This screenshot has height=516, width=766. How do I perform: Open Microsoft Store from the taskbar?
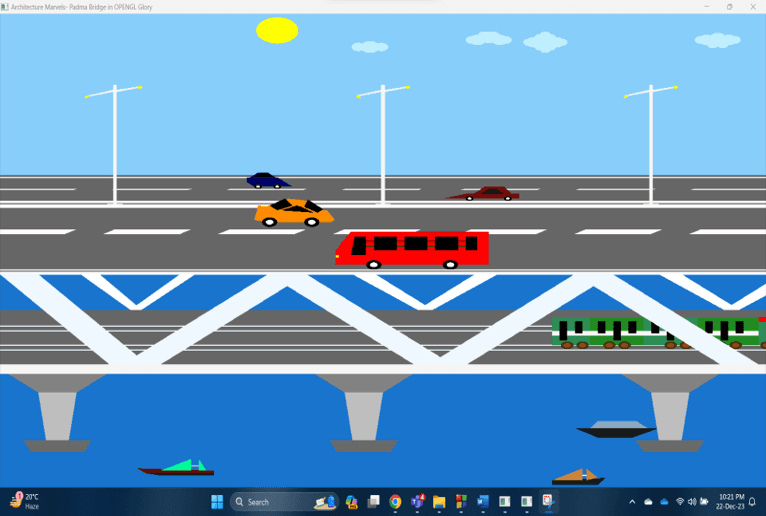(461, 502)
